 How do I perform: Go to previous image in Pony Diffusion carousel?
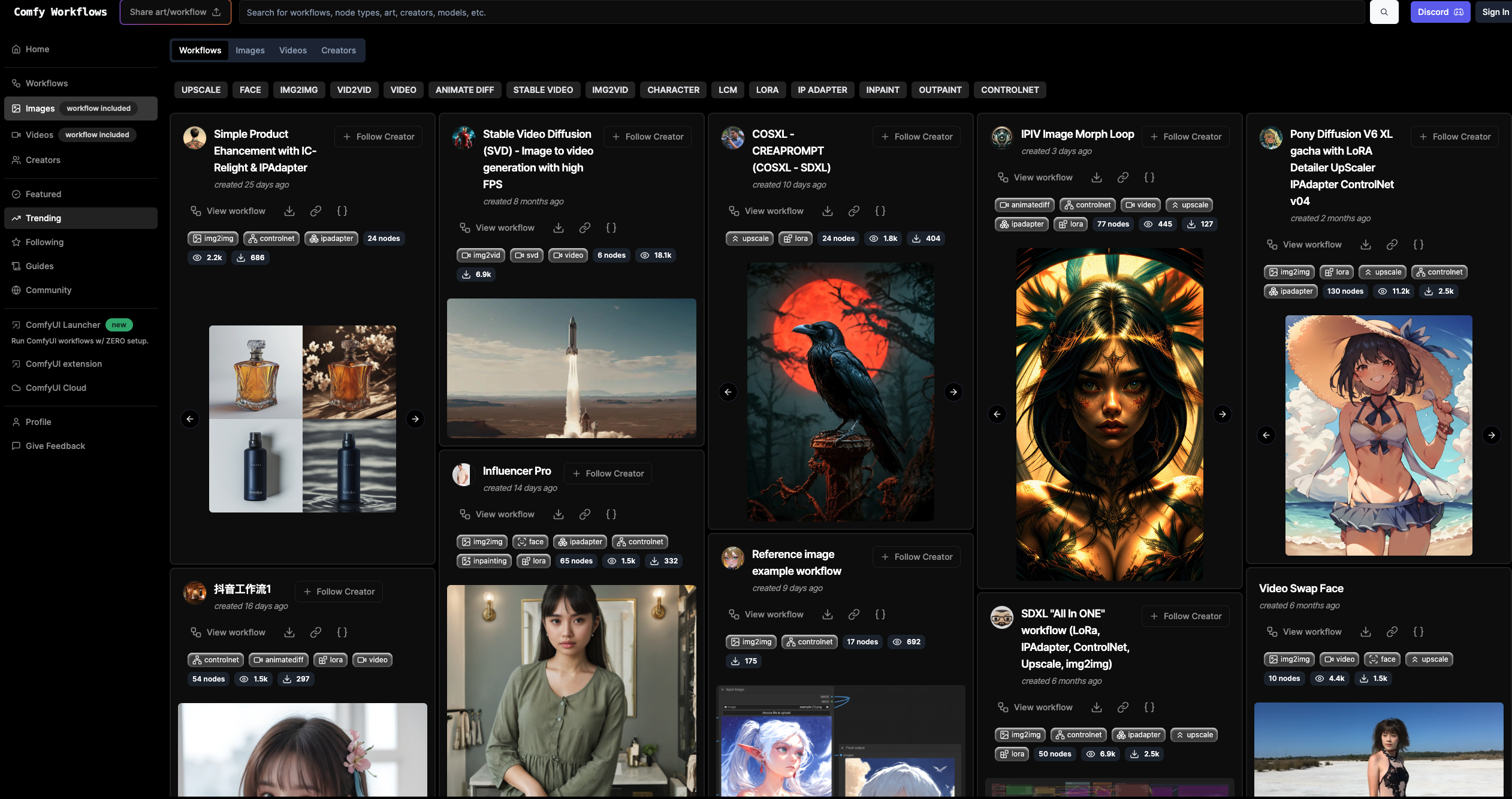click(1266, 435)
